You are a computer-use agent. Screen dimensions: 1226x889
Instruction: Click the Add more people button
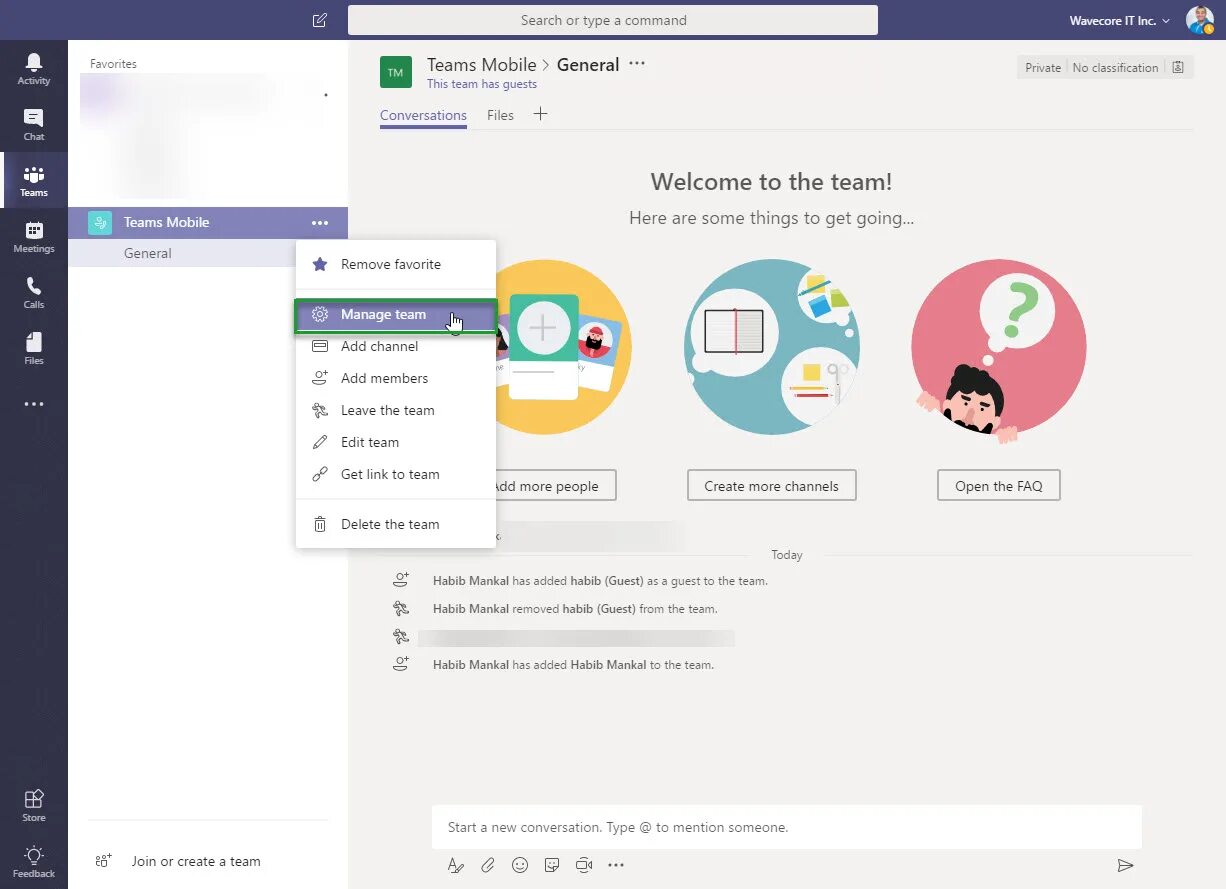(556, 486)
